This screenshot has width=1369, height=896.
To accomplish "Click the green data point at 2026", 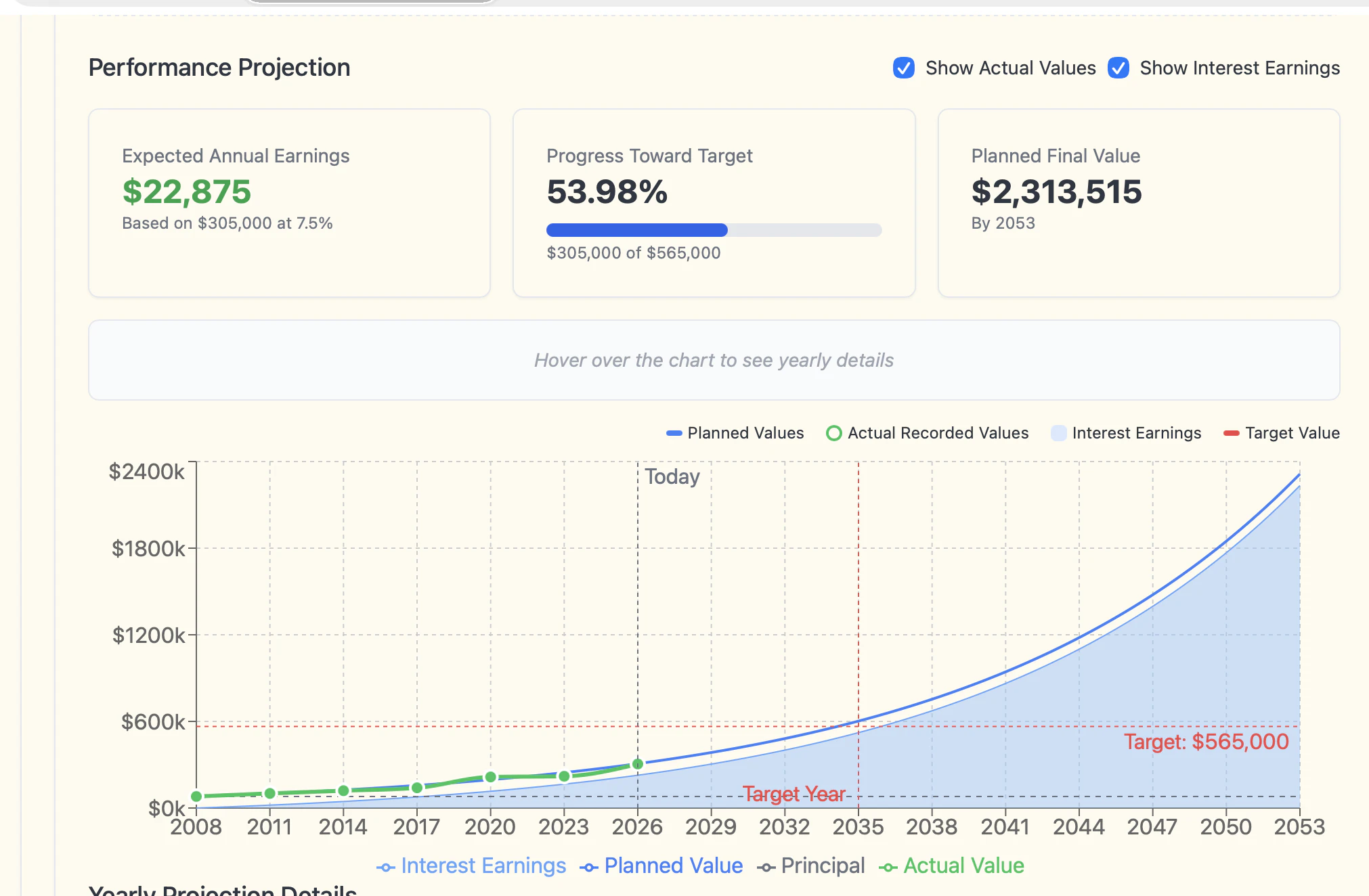I will click(638, 764).
